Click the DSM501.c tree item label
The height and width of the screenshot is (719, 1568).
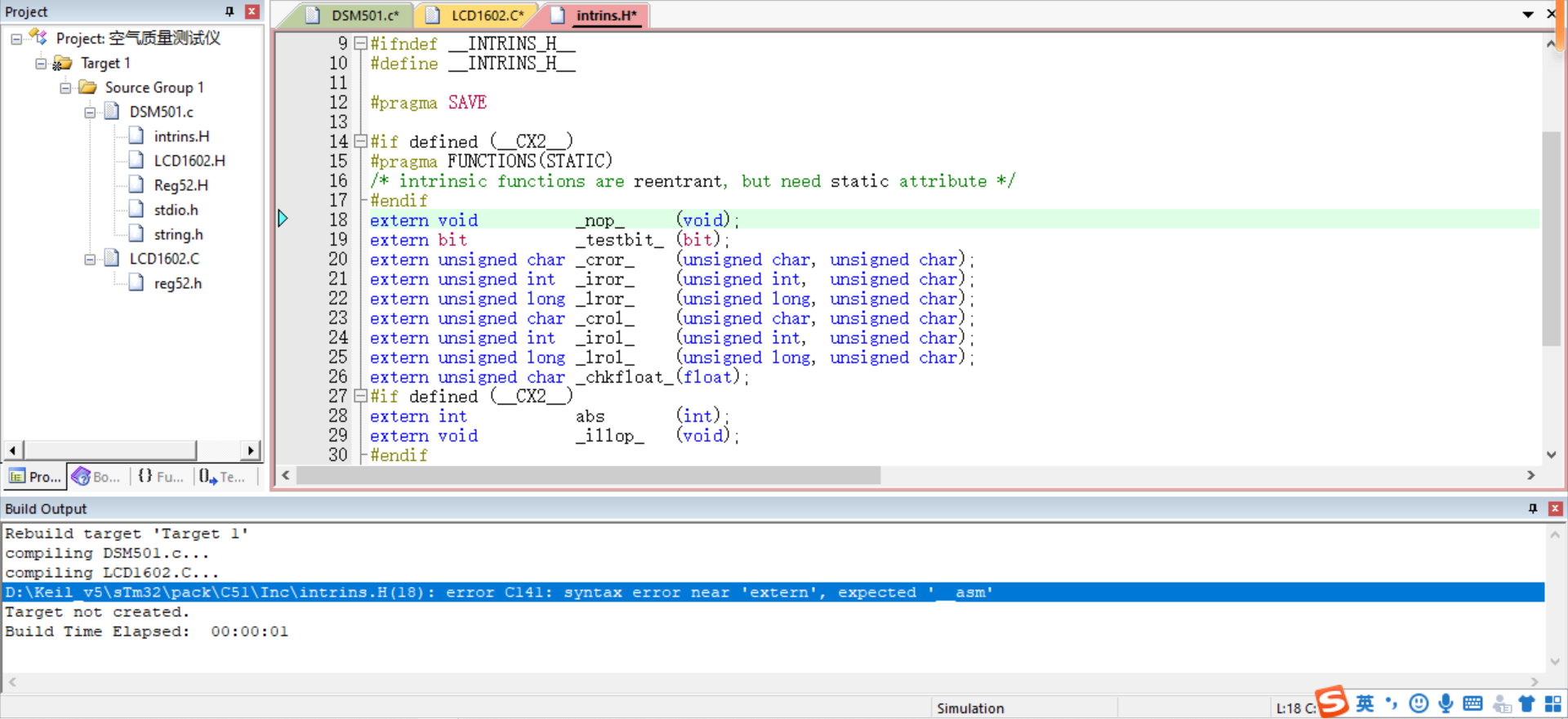pyautogui.click(x=161, y=112)
